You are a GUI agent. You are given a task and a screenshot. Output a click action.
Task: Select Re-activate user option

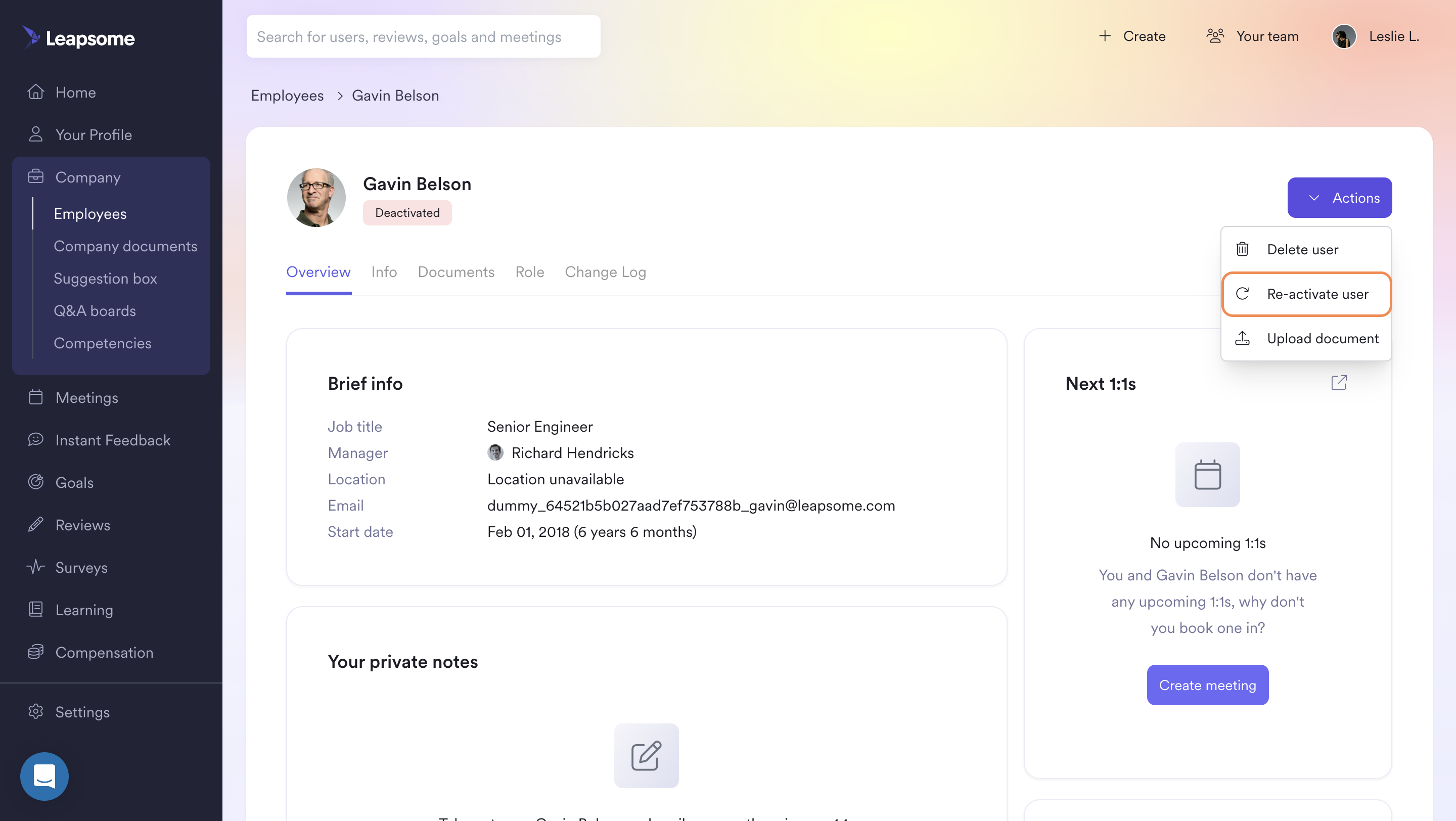pos(1306,294)
